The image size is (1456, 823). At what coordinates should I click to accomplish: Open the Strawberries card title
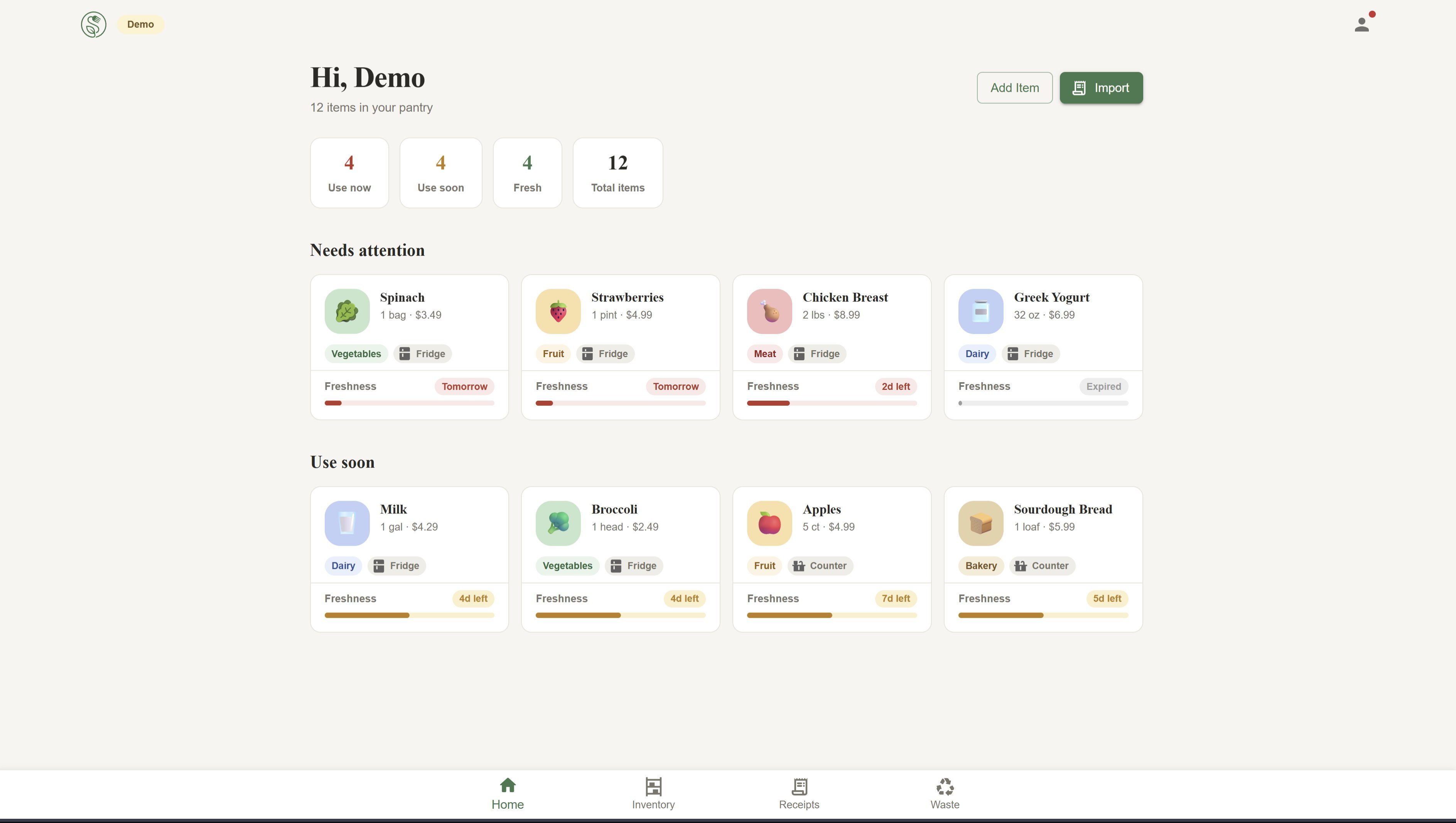[x=628, y=297]
